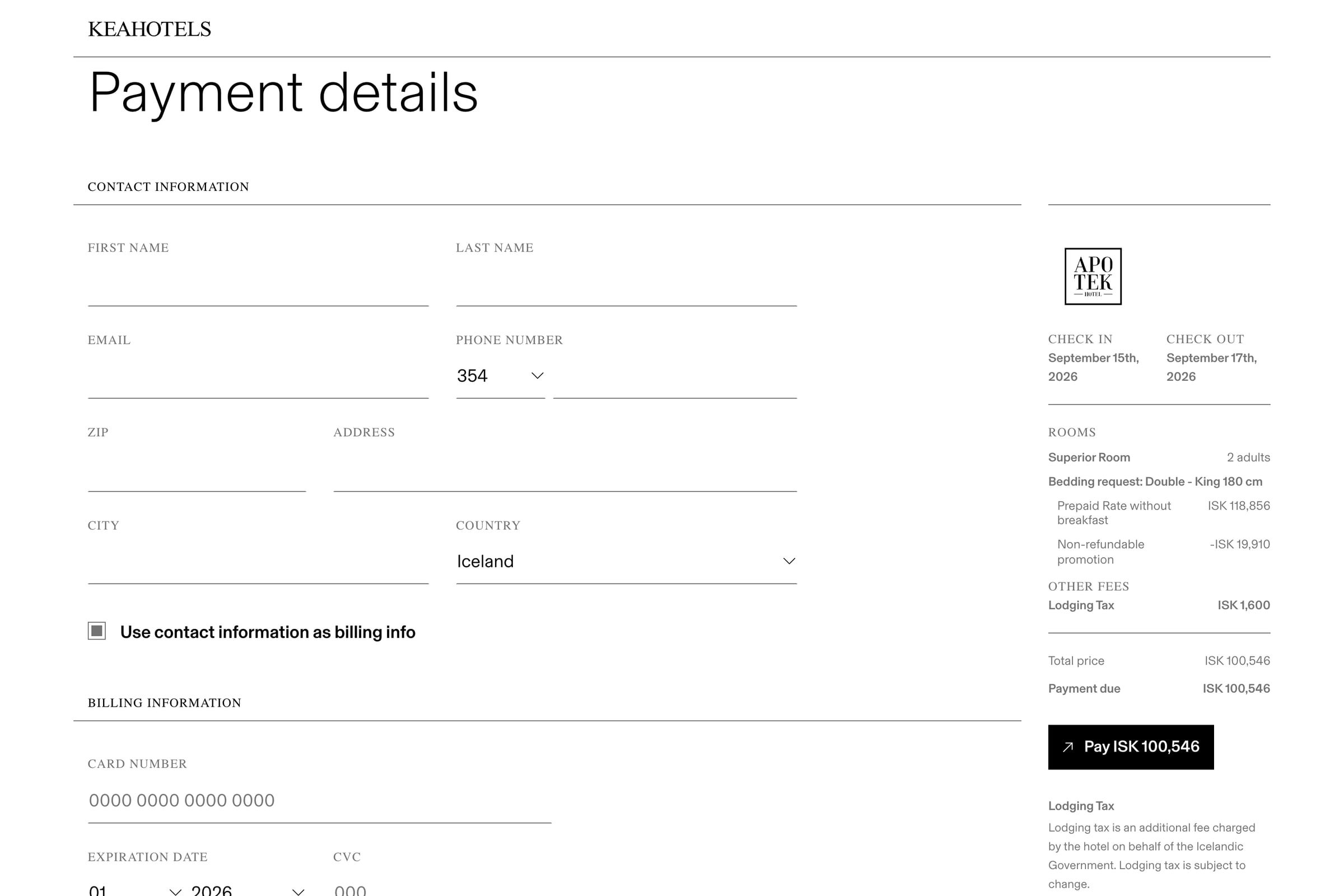Click the Bedding request: Double - King text

1155,482
